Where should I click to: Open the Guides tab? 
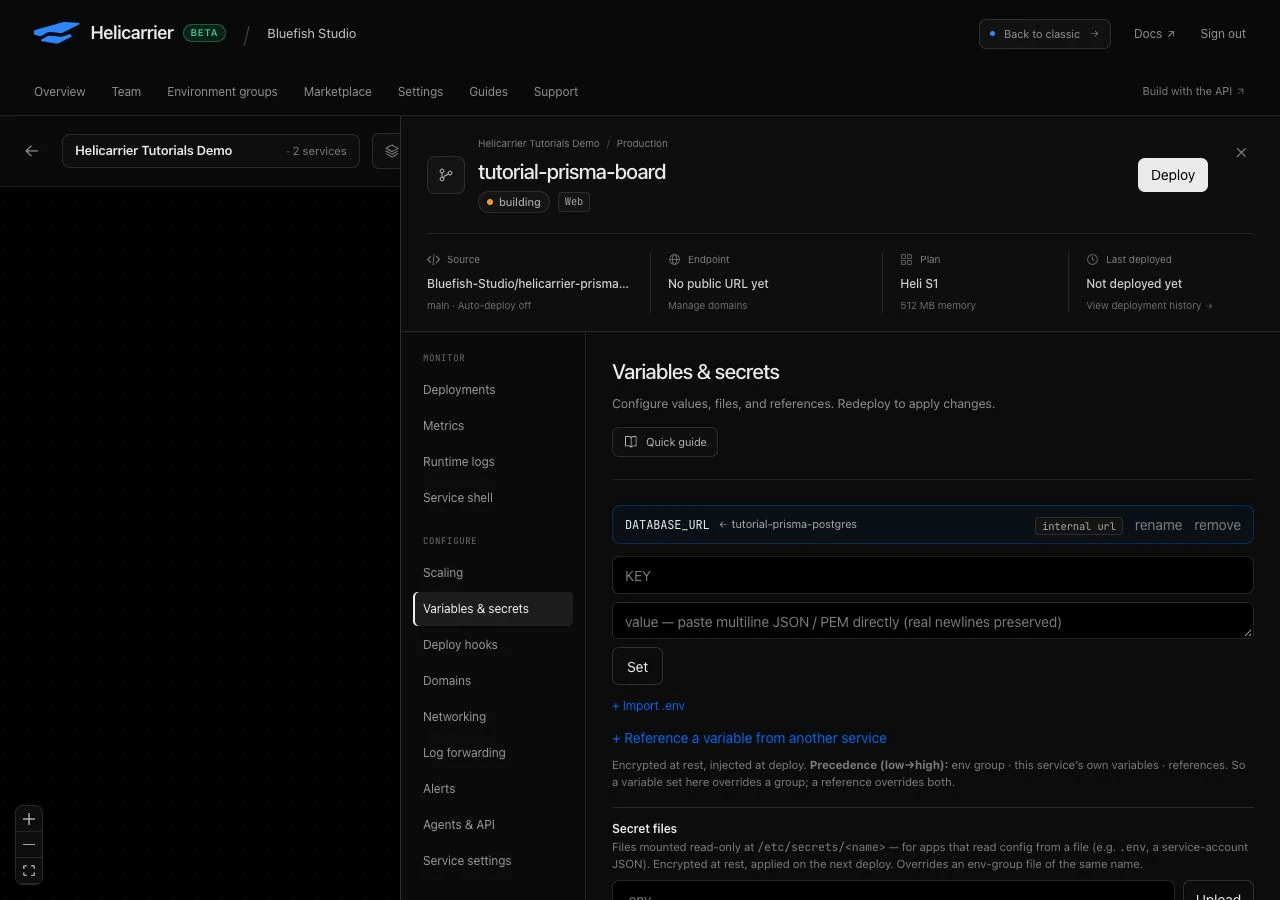click(488, 91)
